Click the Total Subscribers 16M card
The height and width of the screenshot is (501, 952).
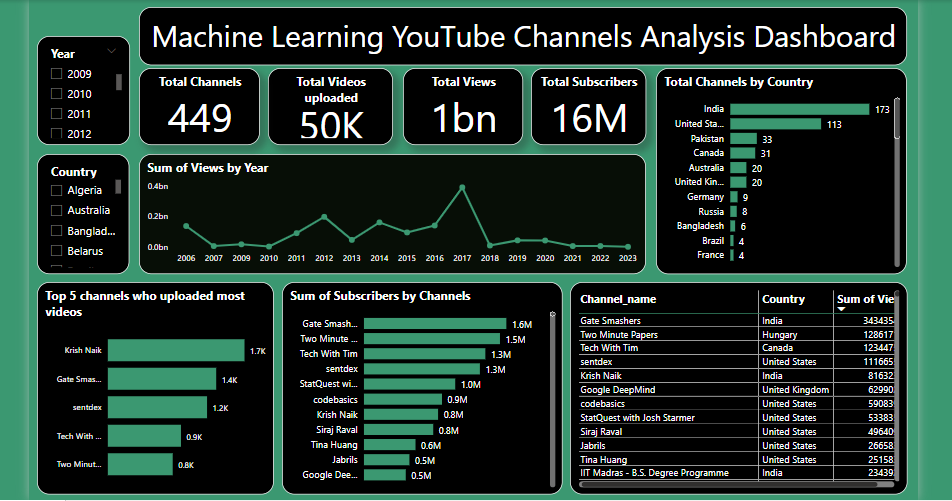pos(589,106)
